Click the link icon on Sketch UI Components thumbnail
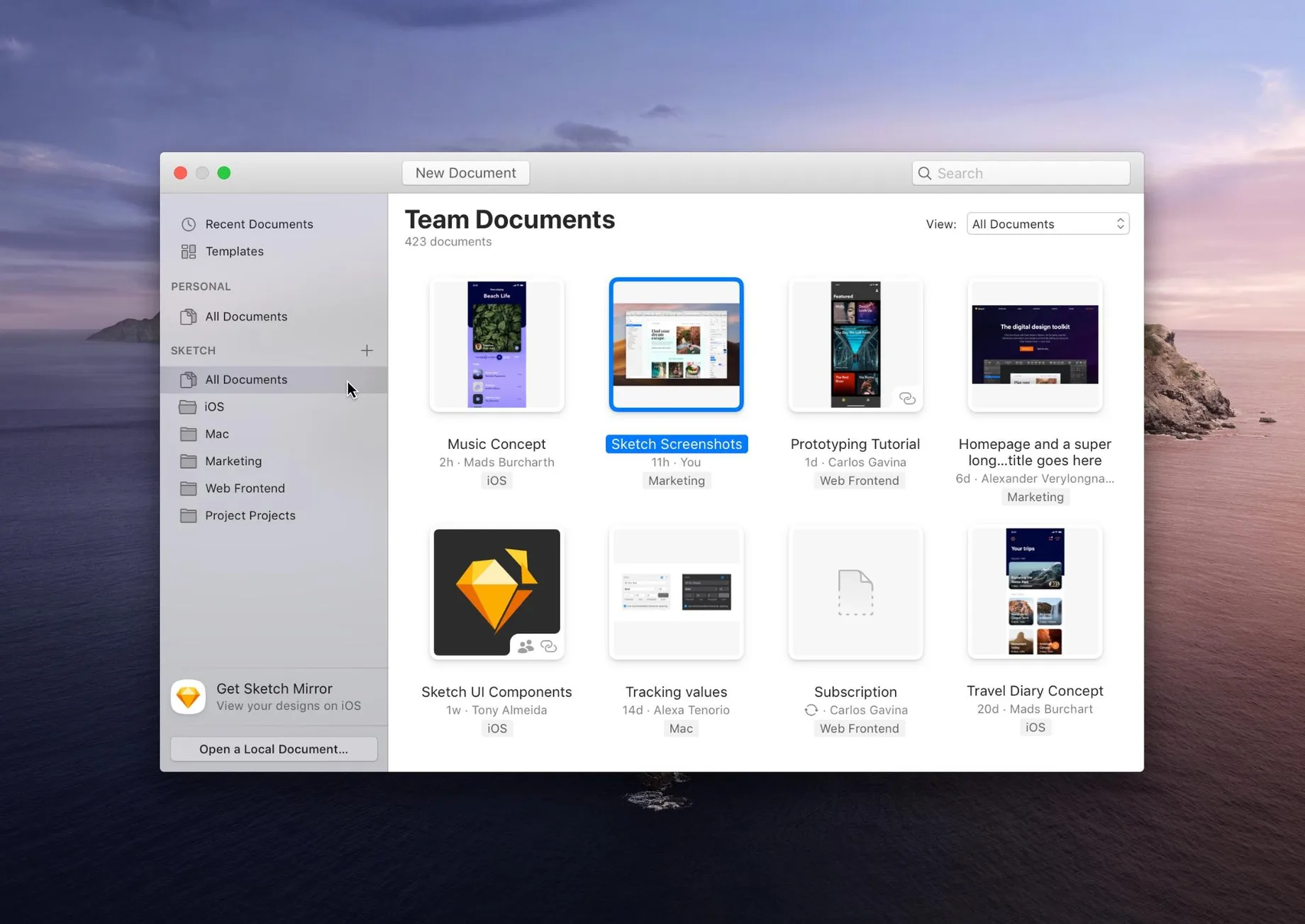1305x924 pixels. coord(549,646)
